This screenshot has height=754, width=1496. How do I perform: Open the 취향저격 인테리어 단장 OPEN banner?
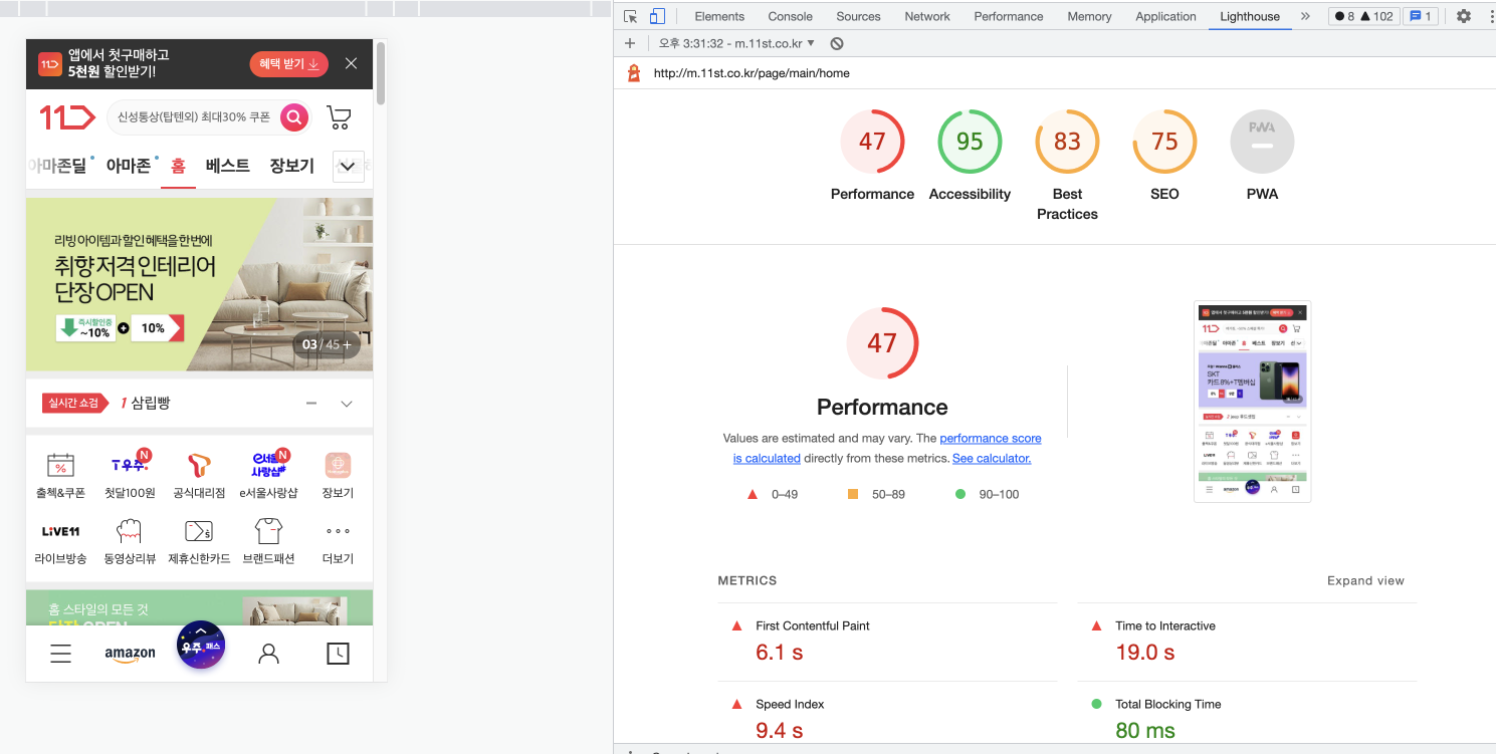(x=200, y=285)
